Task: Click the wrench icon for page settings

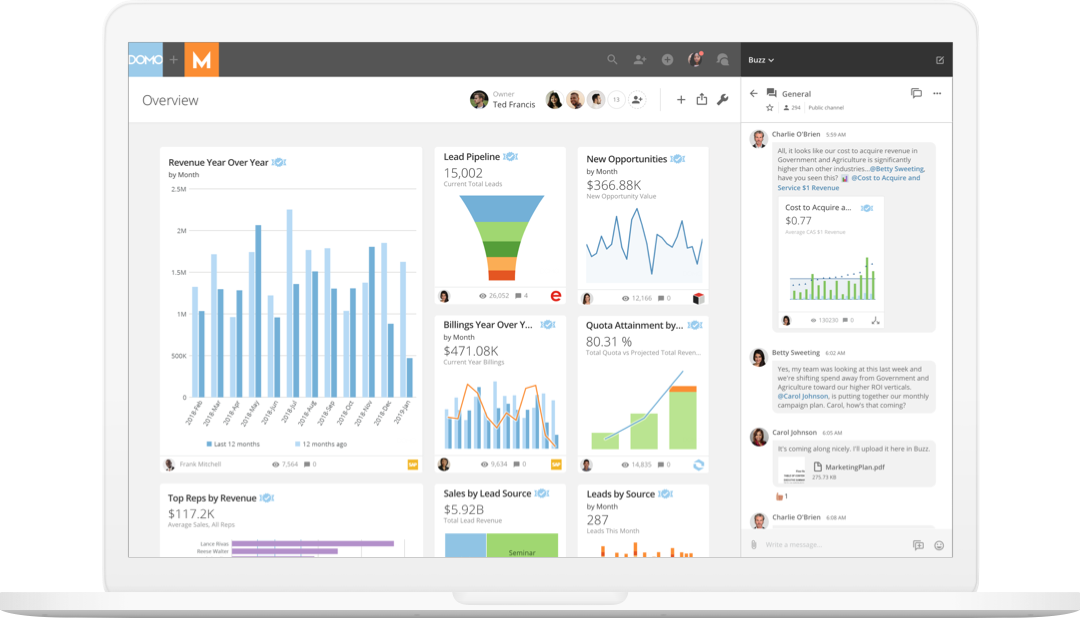Action: (723, 99)
